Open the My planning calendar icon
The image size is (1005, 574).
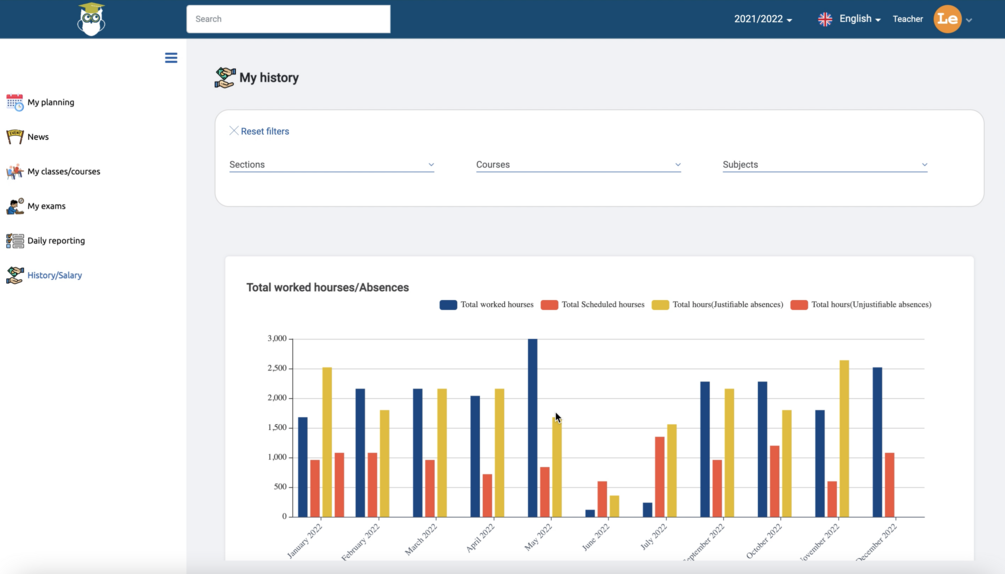click(15, 102)
